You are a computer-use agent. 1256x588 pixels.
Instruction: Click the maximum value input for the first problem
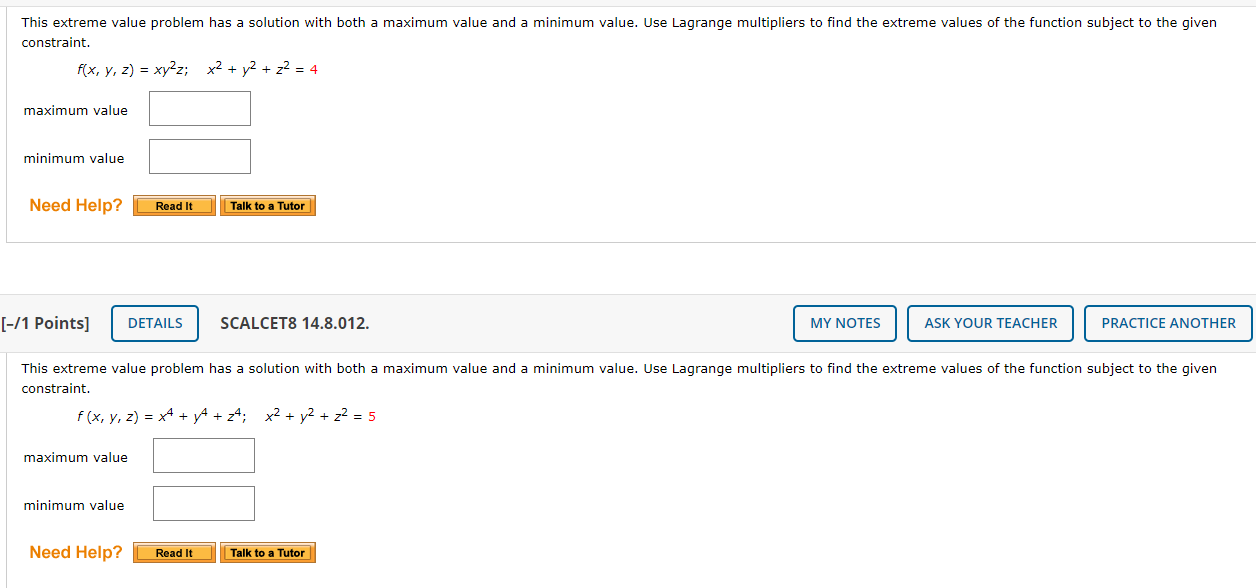point(199,108)
